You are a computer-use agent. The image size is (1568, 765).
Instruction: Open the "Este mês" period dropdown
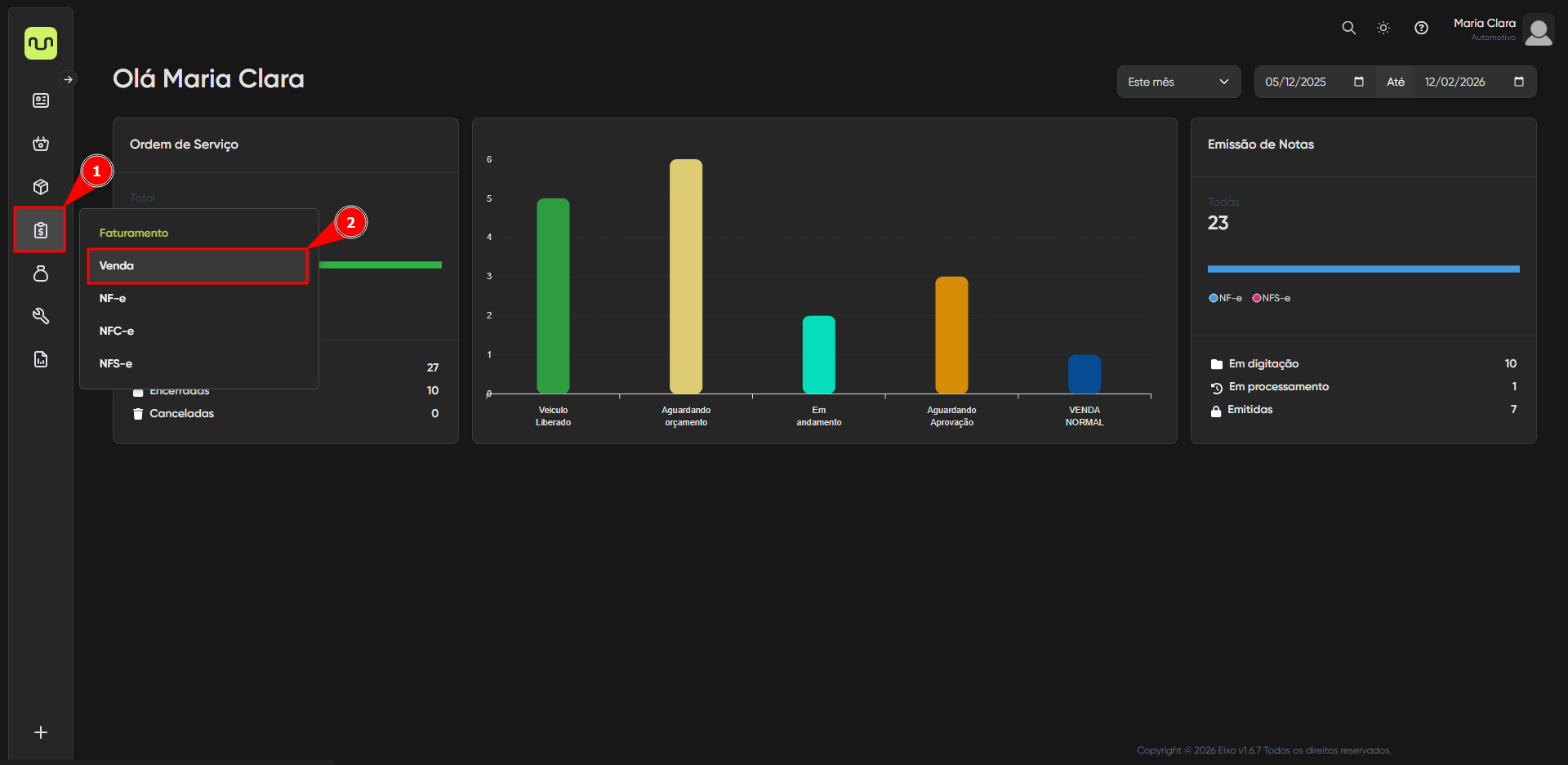pyautogui.click(x=1178, y=82)
